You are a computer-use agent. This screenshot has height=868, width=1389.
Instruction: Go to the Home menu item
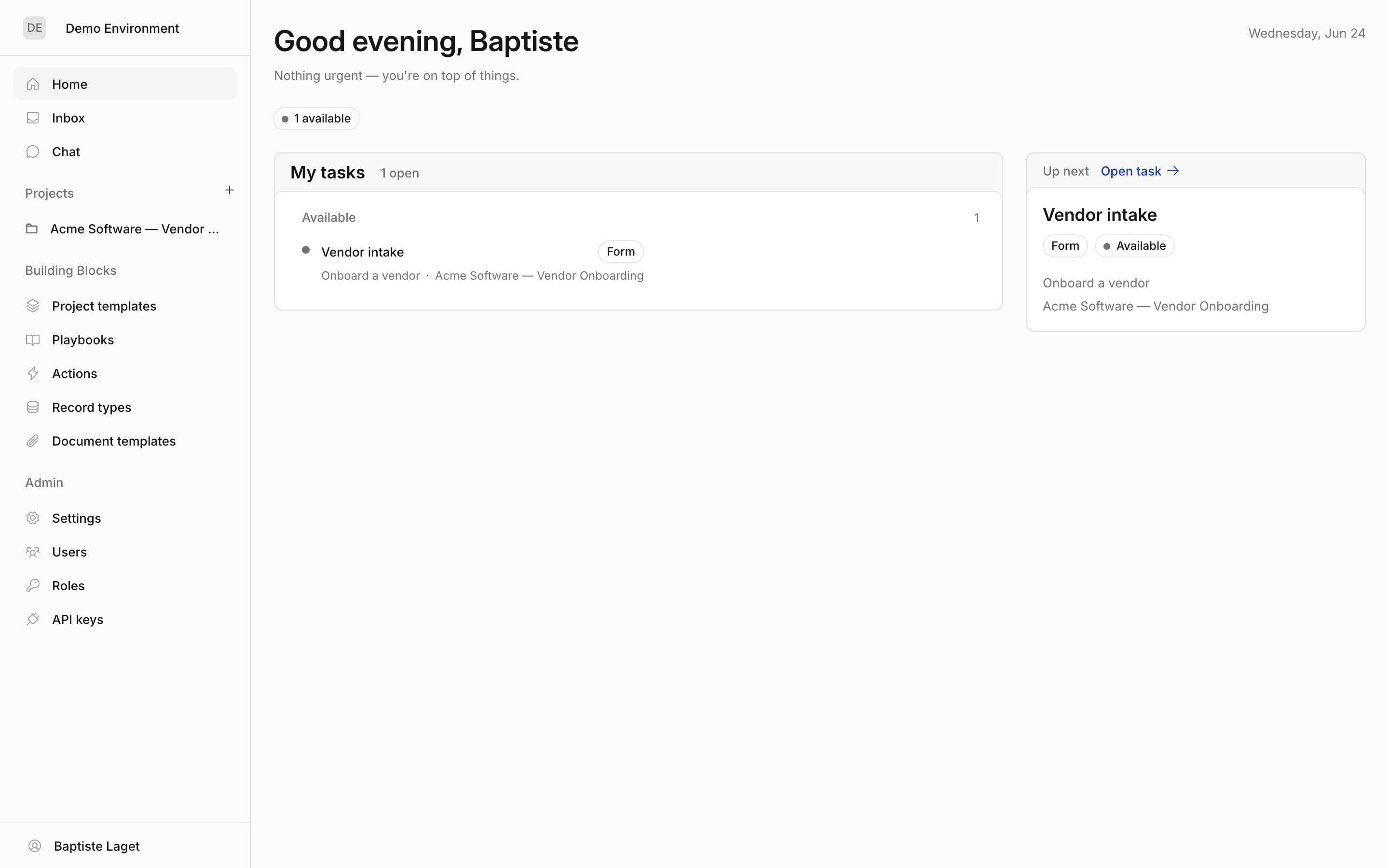tap(124, 84)
